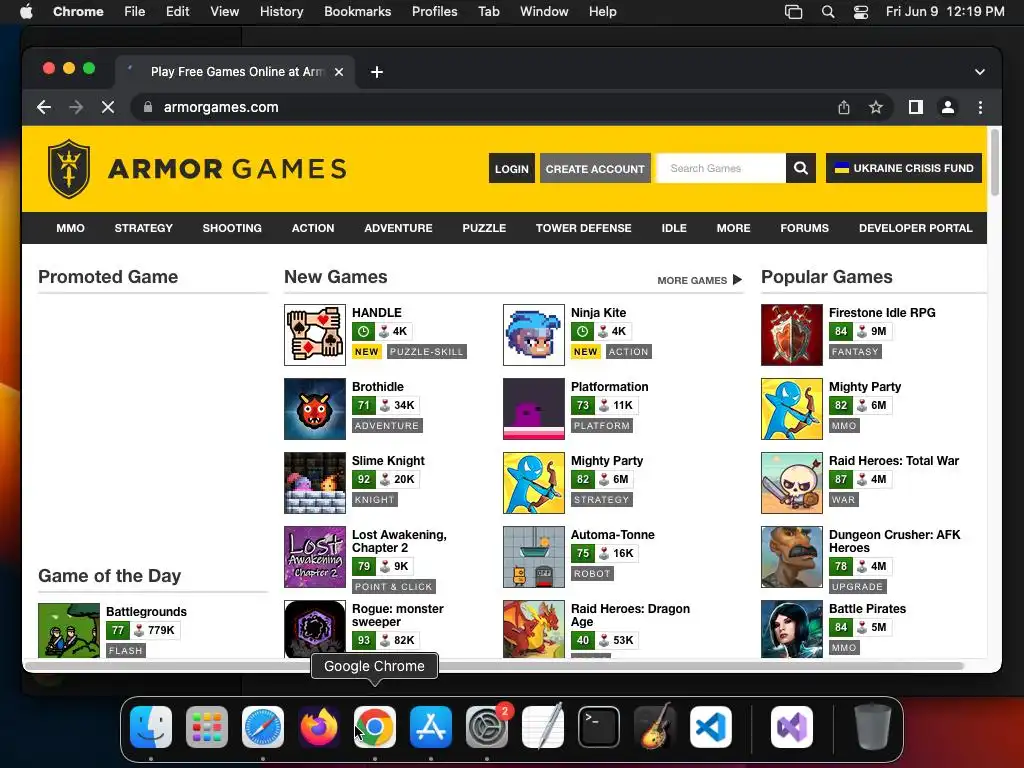Stop loading the page with the X button

click(108, 107)
